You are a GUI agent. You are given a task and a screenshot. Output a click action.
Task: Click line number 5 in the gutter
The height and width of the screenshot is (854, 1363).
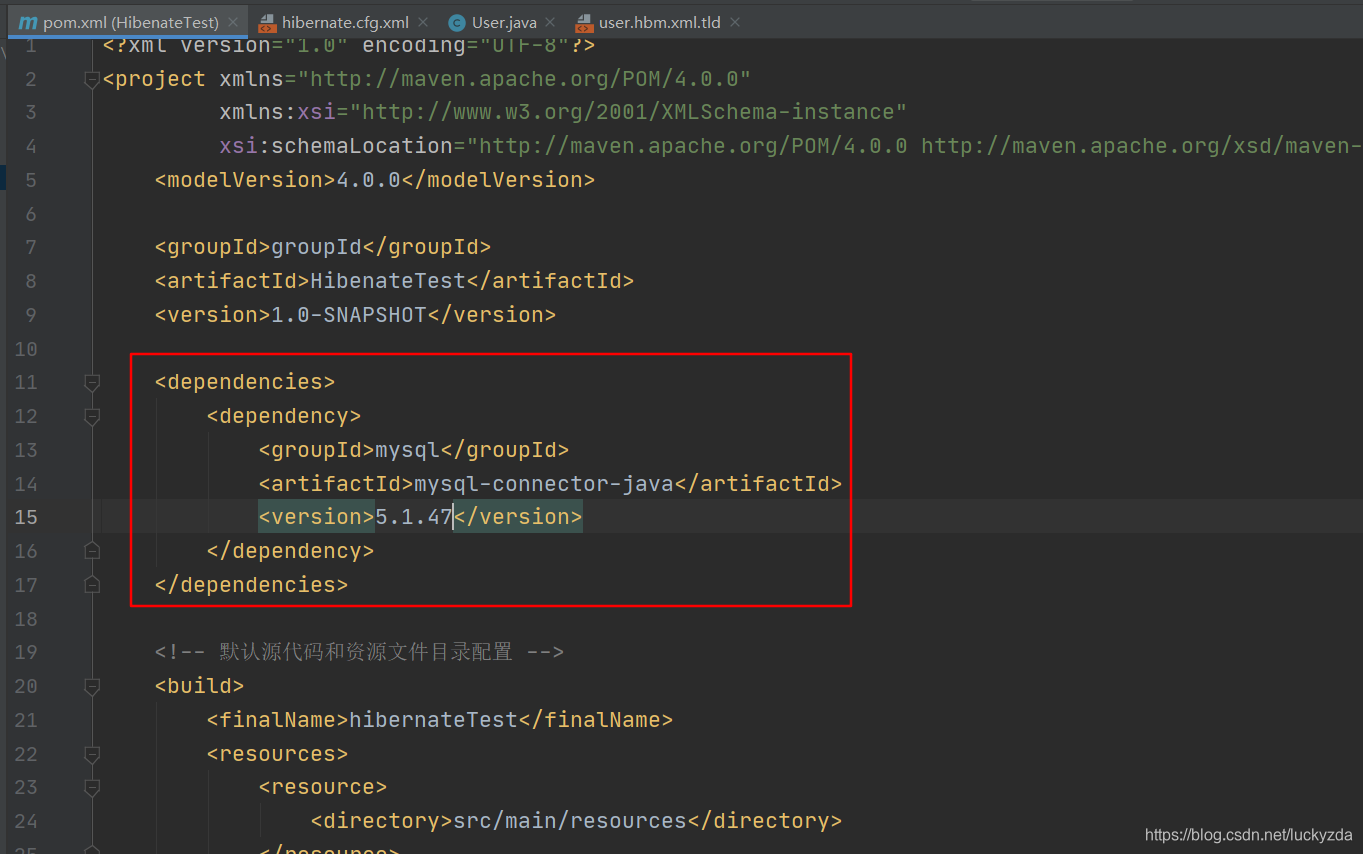(x=31, y=180)
